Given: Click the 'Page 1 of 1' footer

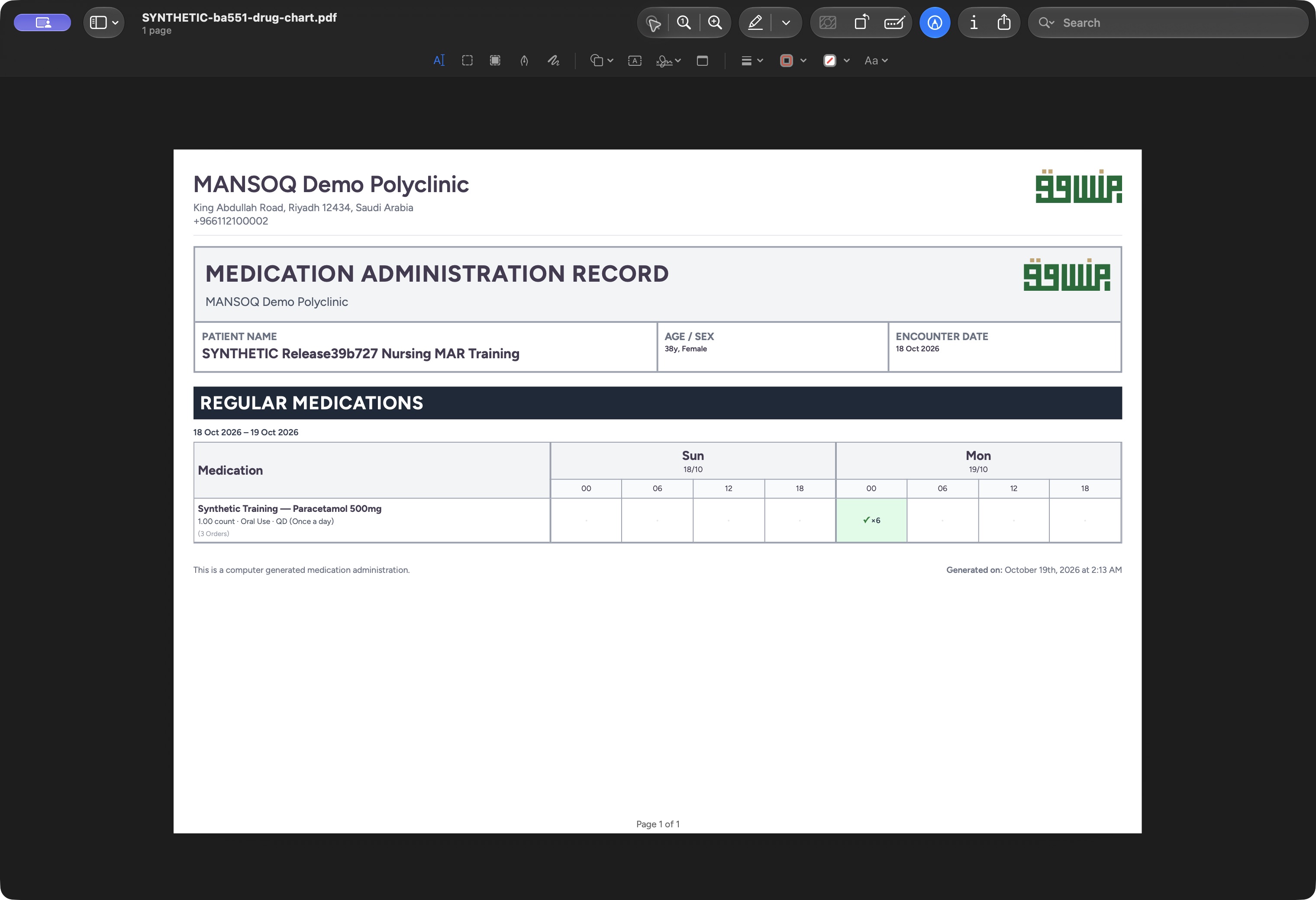Looking at the screenshot, I should (658, 824).
